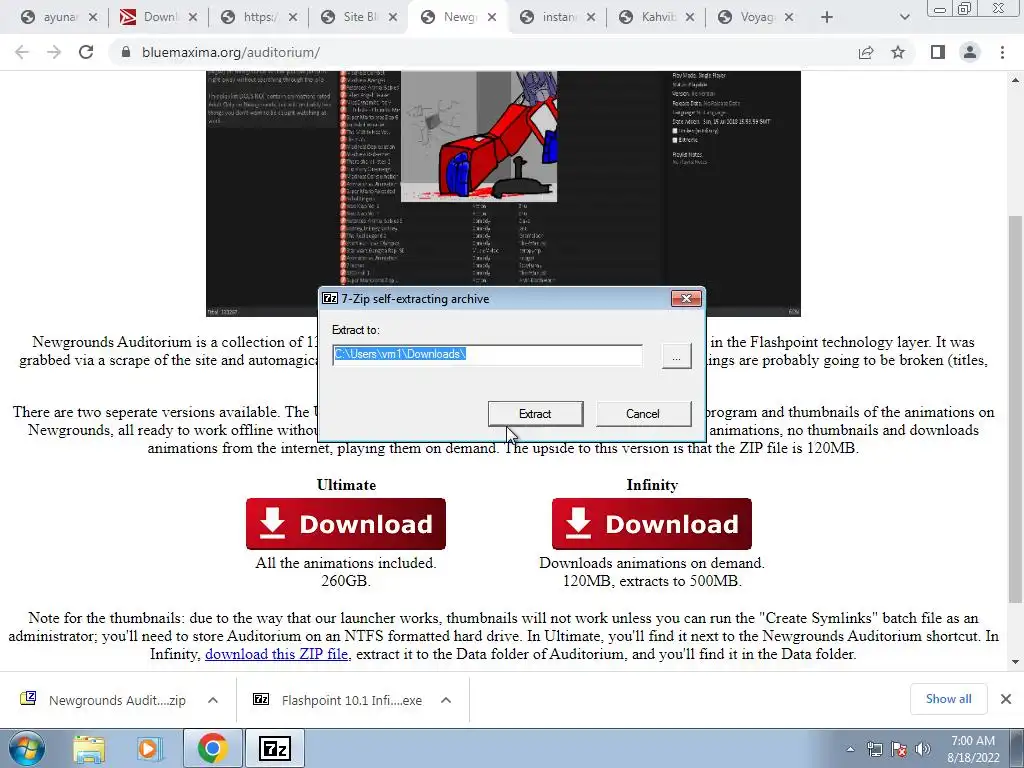Switch to the instan tab

pyautogui.click(x=558, y=17)
